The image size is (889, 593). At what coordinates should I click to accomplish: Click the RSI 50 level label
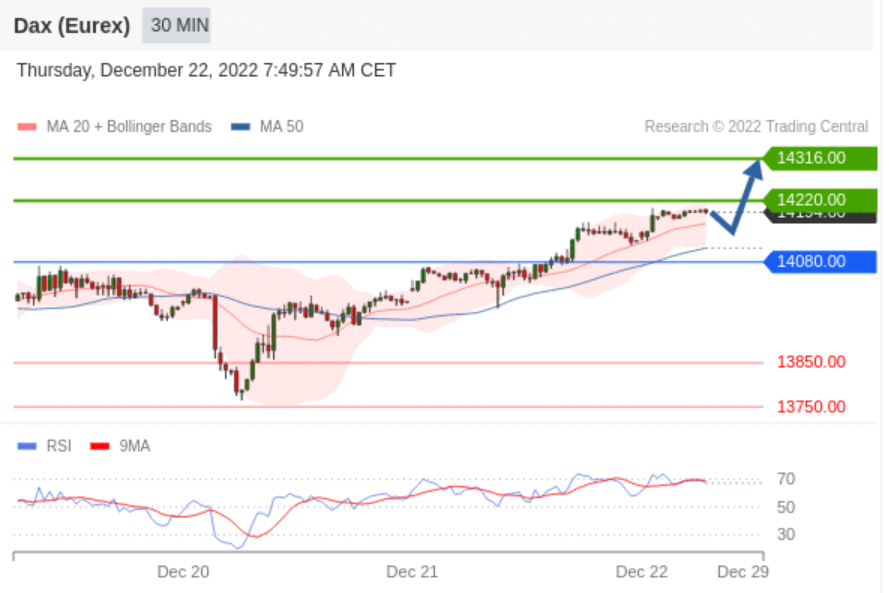coord(786,507)
